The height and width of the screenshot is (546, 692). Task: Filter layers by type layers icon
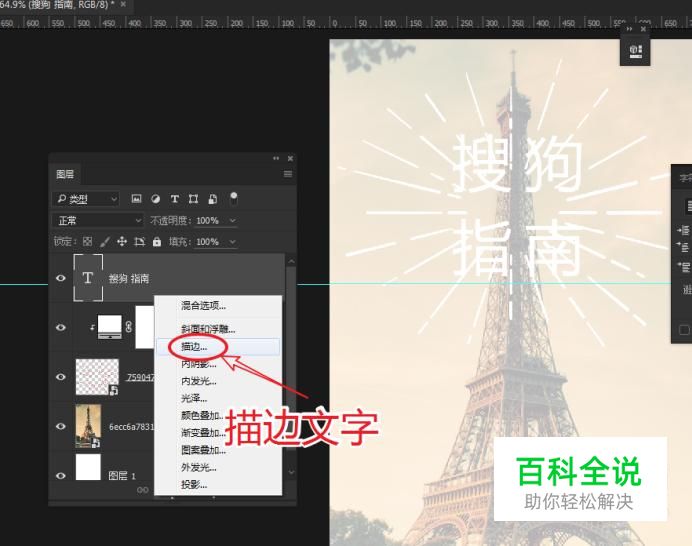[x=175, y=199]
